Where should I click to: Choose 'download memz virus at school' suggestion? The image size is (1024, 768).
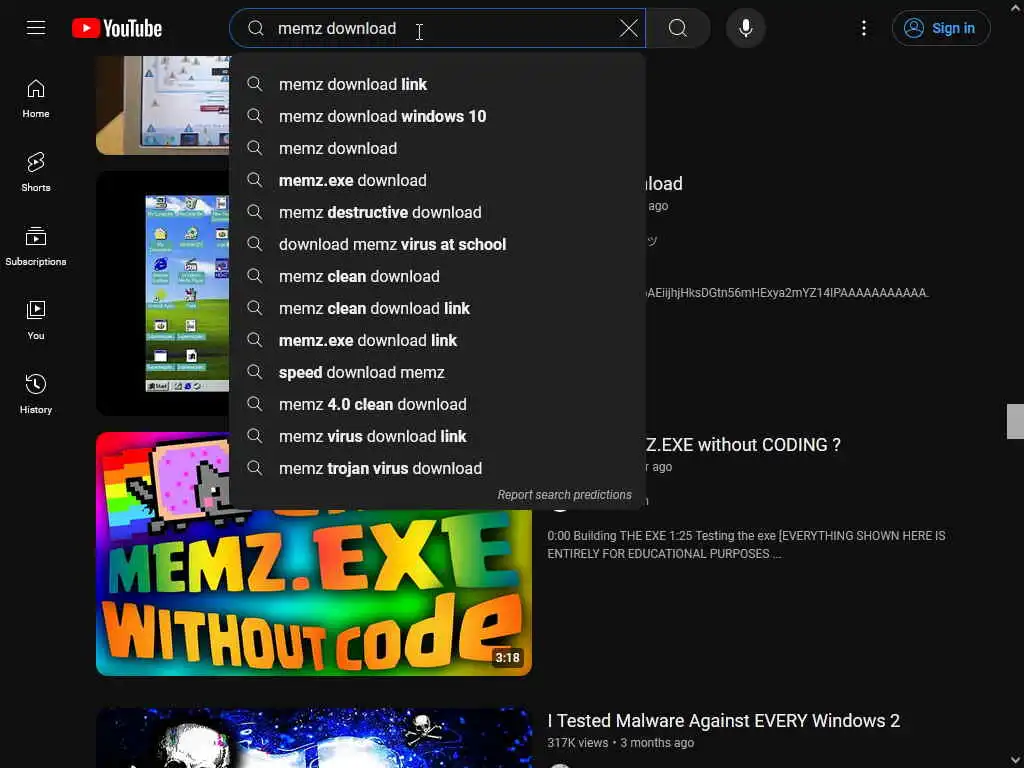(438, 244)
